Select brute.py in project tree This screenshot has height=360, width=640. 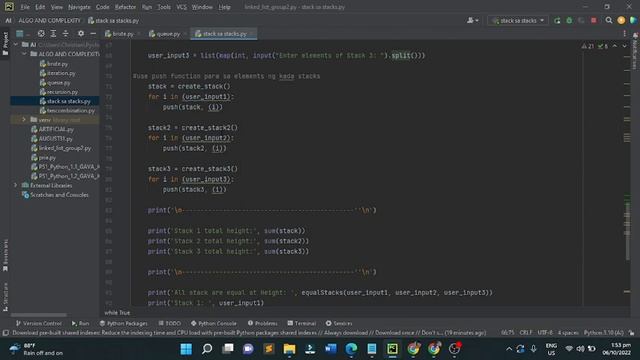pos(54,64)
